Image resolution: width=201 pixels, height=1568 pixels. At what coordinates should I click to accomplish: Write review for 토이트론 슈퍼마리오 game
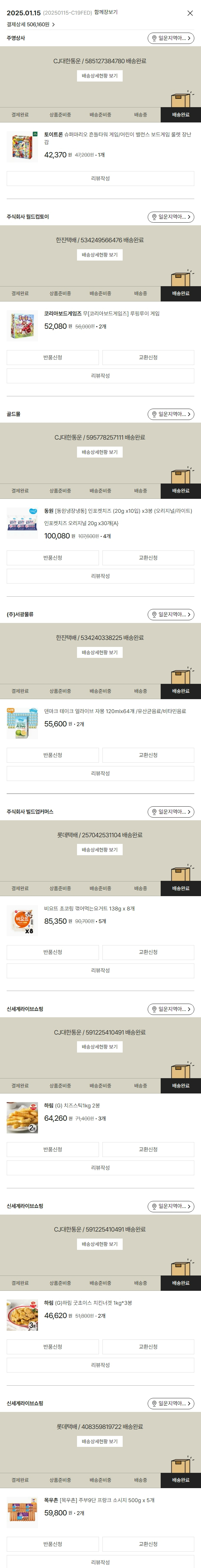pyautogui.click(x=101, y=178)
